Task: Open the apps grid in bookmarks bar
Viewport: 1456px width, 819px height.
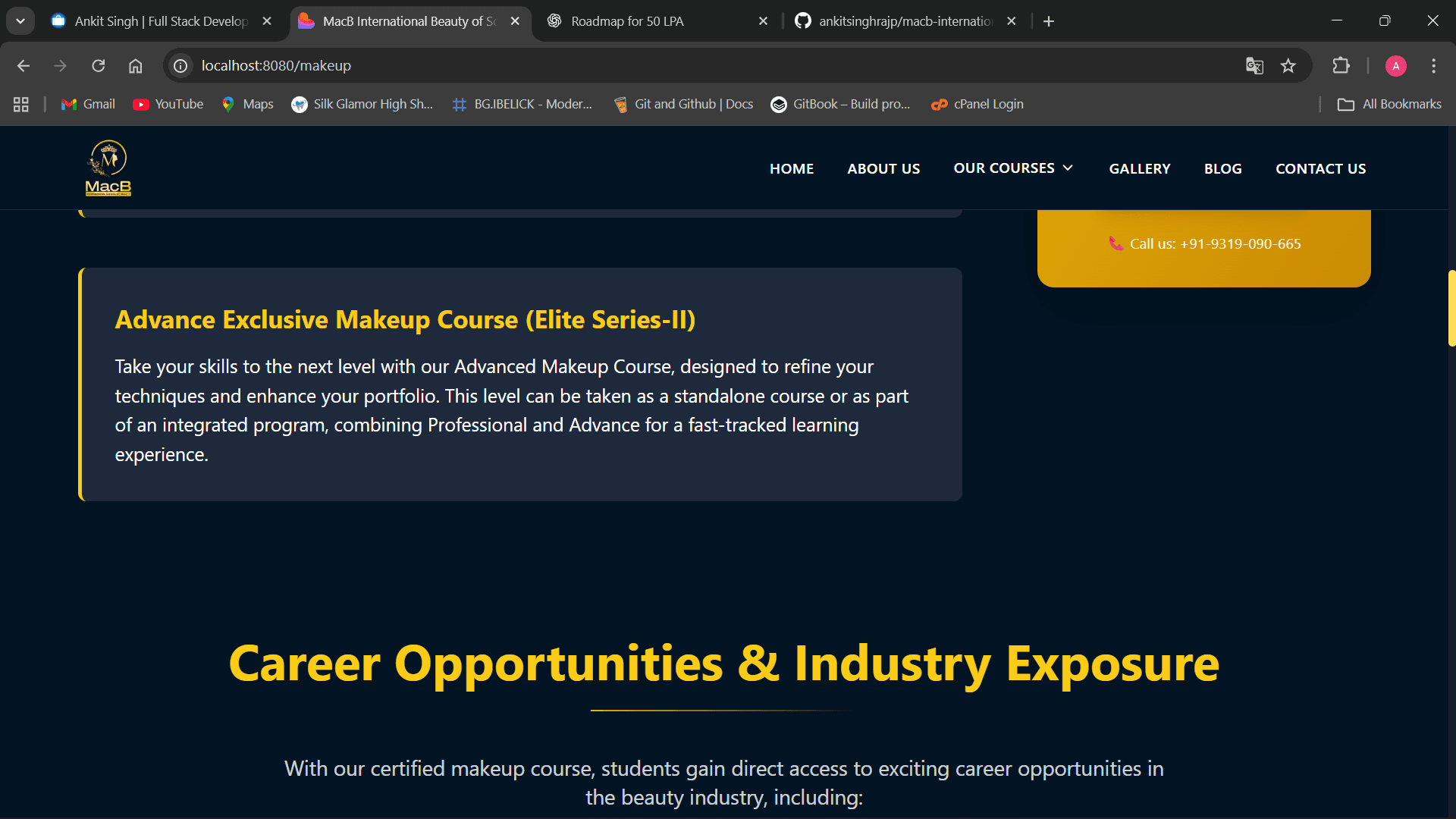Action: pyautogui.click(x=21, y=105)
